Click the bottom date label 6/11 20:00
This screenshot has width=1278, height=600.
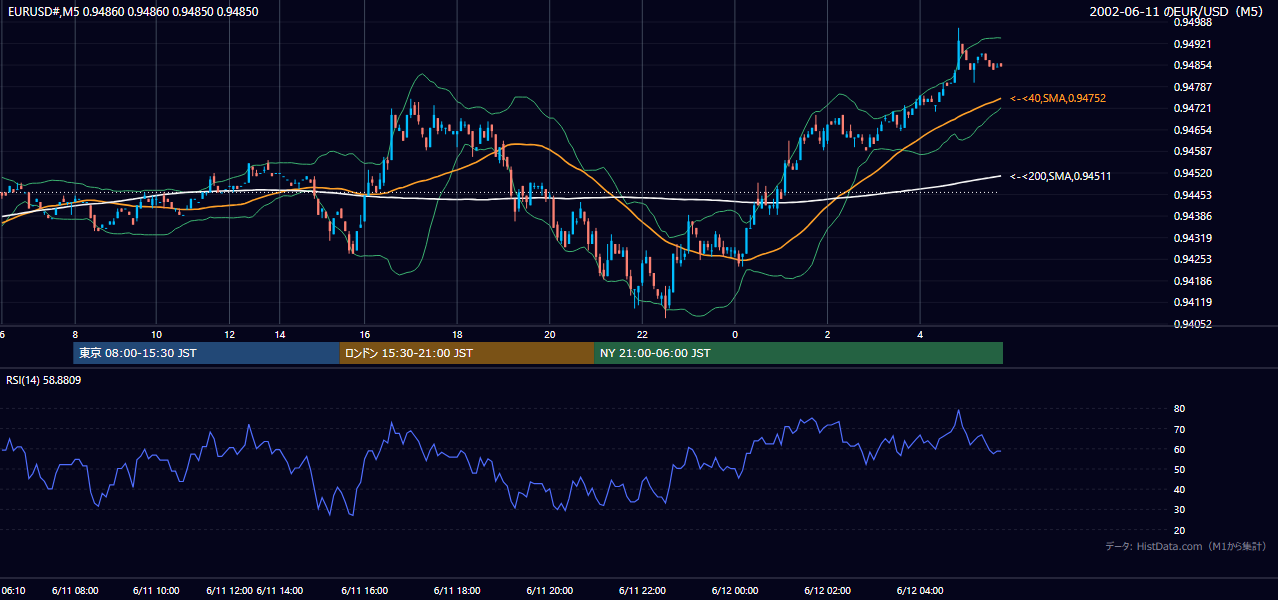[x=549, y=591]
